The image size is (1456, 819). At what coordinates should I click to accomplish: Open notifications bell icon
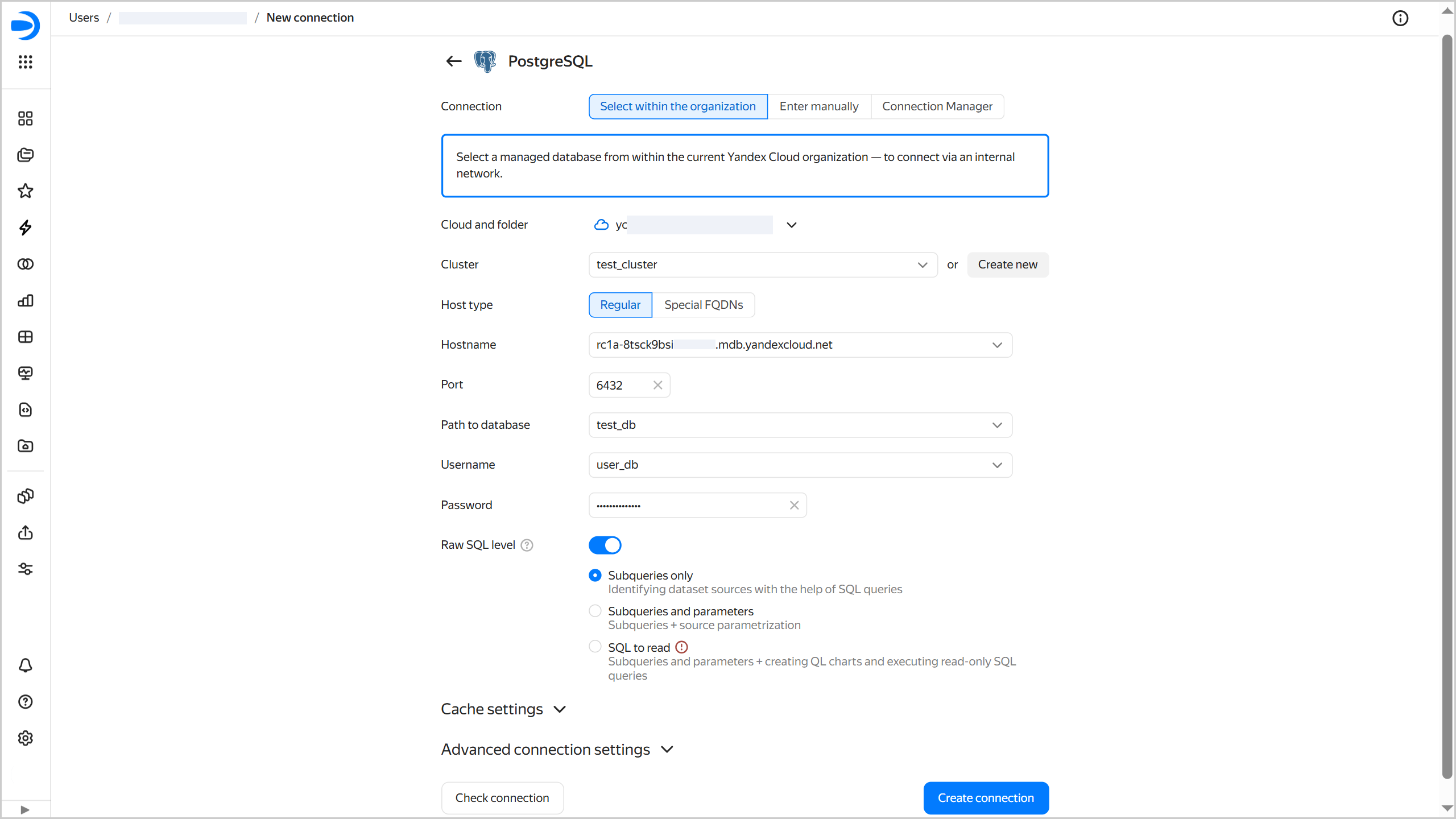click(25, 665)
